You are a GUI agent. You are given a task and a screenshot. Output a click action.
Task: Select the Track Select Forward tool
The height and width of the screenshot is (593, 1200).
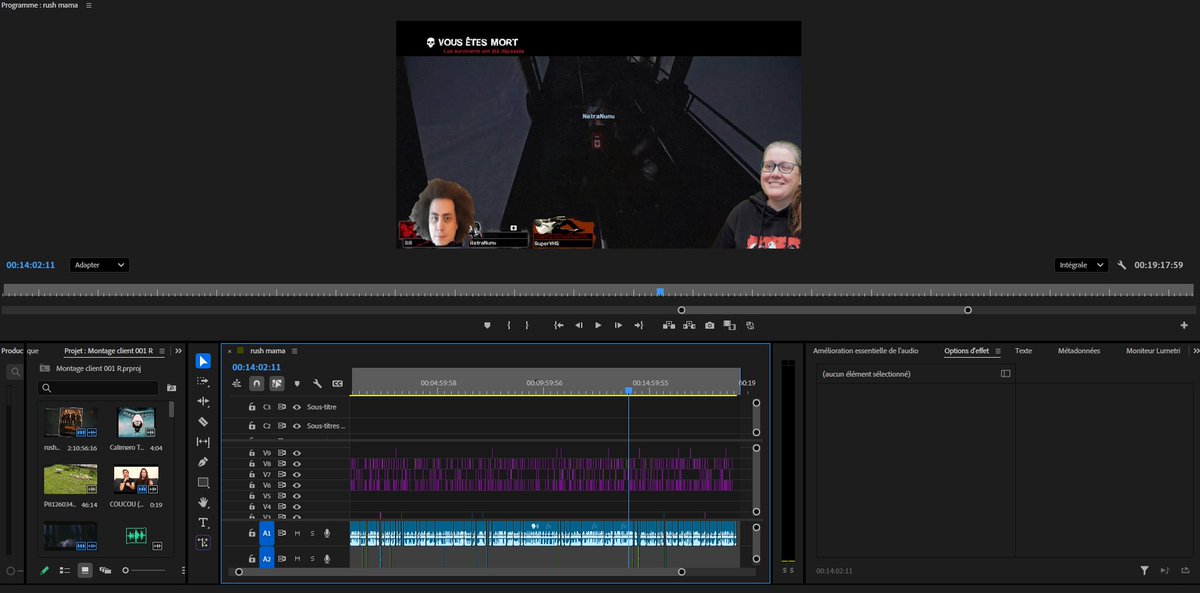click(203, 381)
